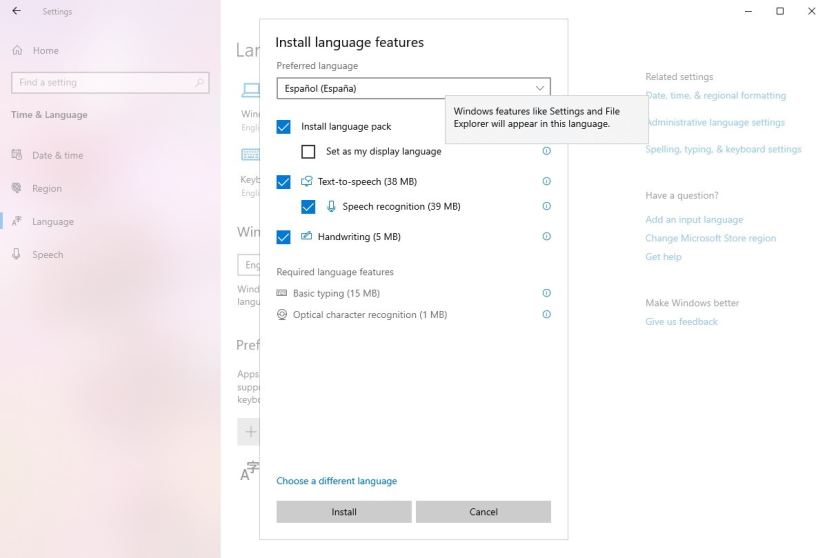Viewport: 827px width, 558px height.
Task: Click the Optical character recognition icon
Action: pos(282,314)
